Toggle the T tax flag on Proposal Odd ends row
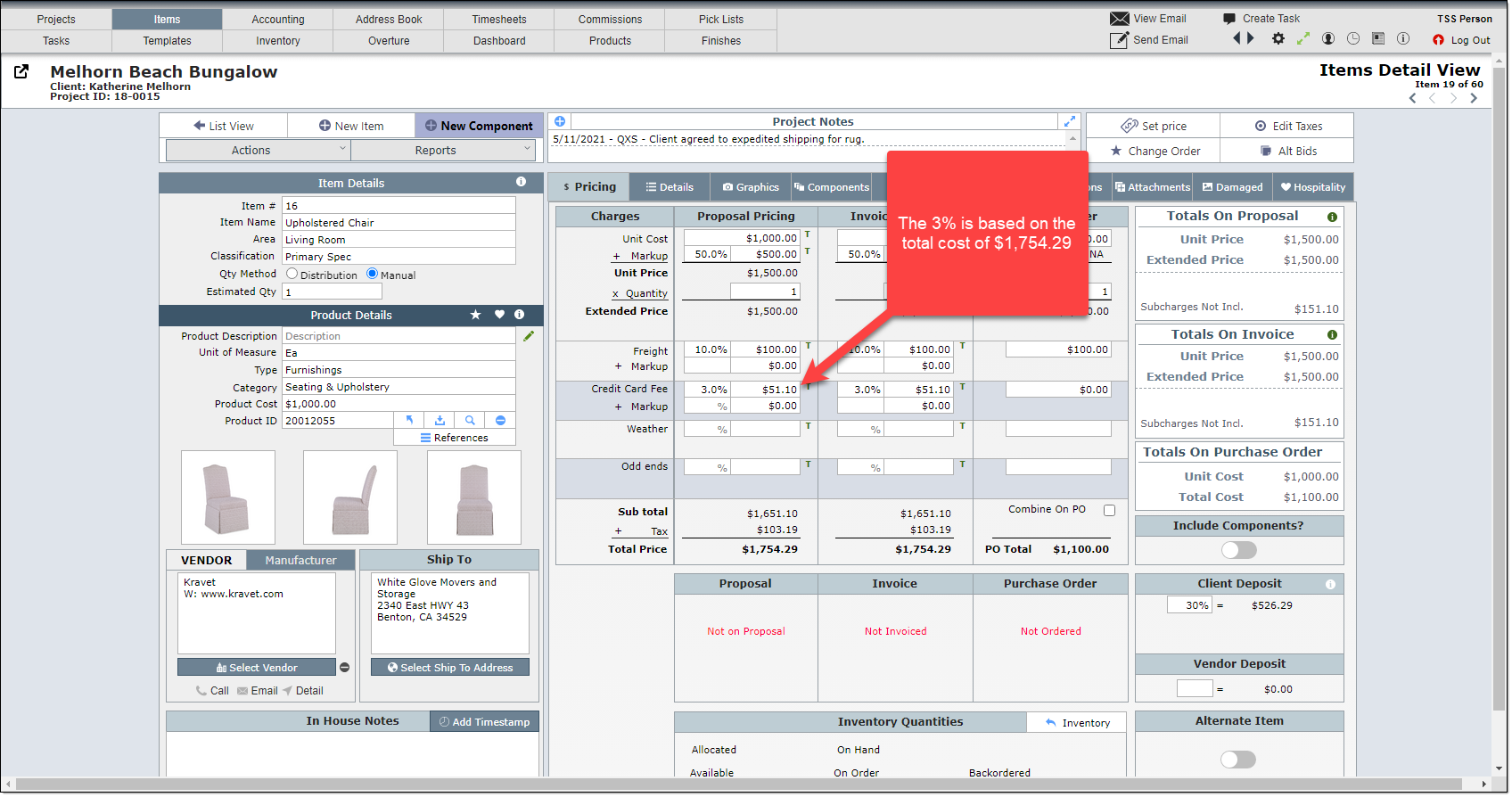 (808, 464)
